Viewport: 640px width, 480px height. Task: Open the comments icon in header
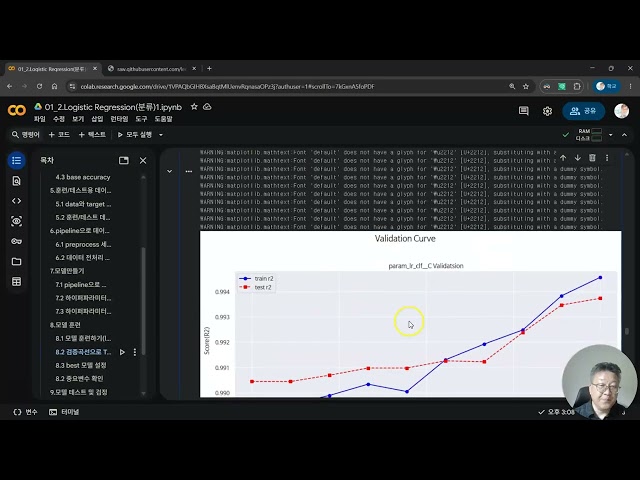[x=524, y=111]
